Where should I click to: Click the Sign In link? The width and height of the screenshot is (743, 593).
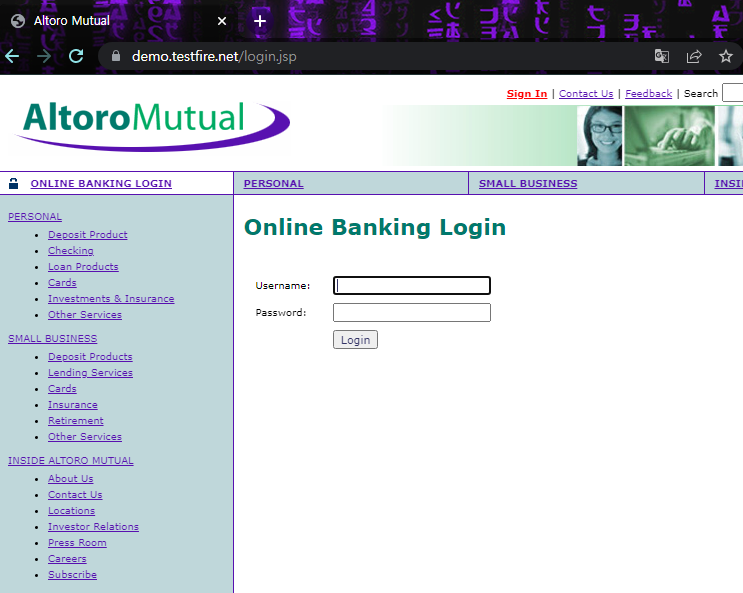pyautogui.click(x=527, y=93)
